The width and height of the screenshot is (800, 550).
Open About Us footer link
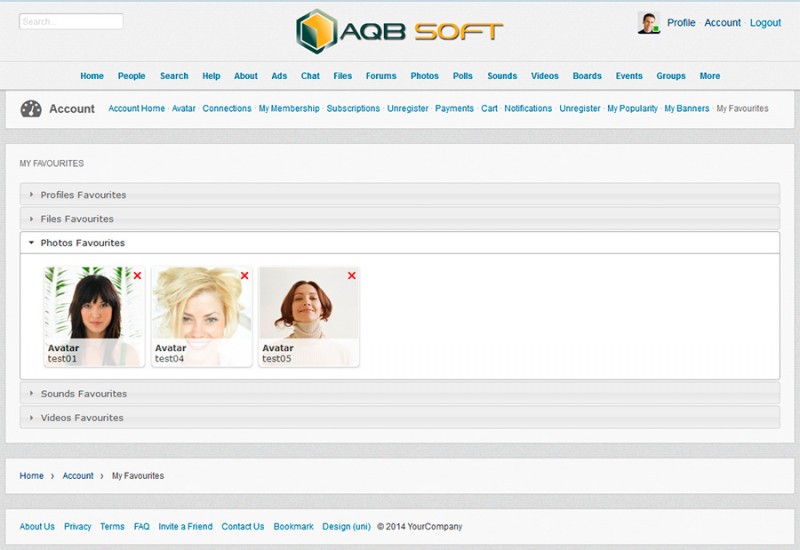[x=37, y=526]
